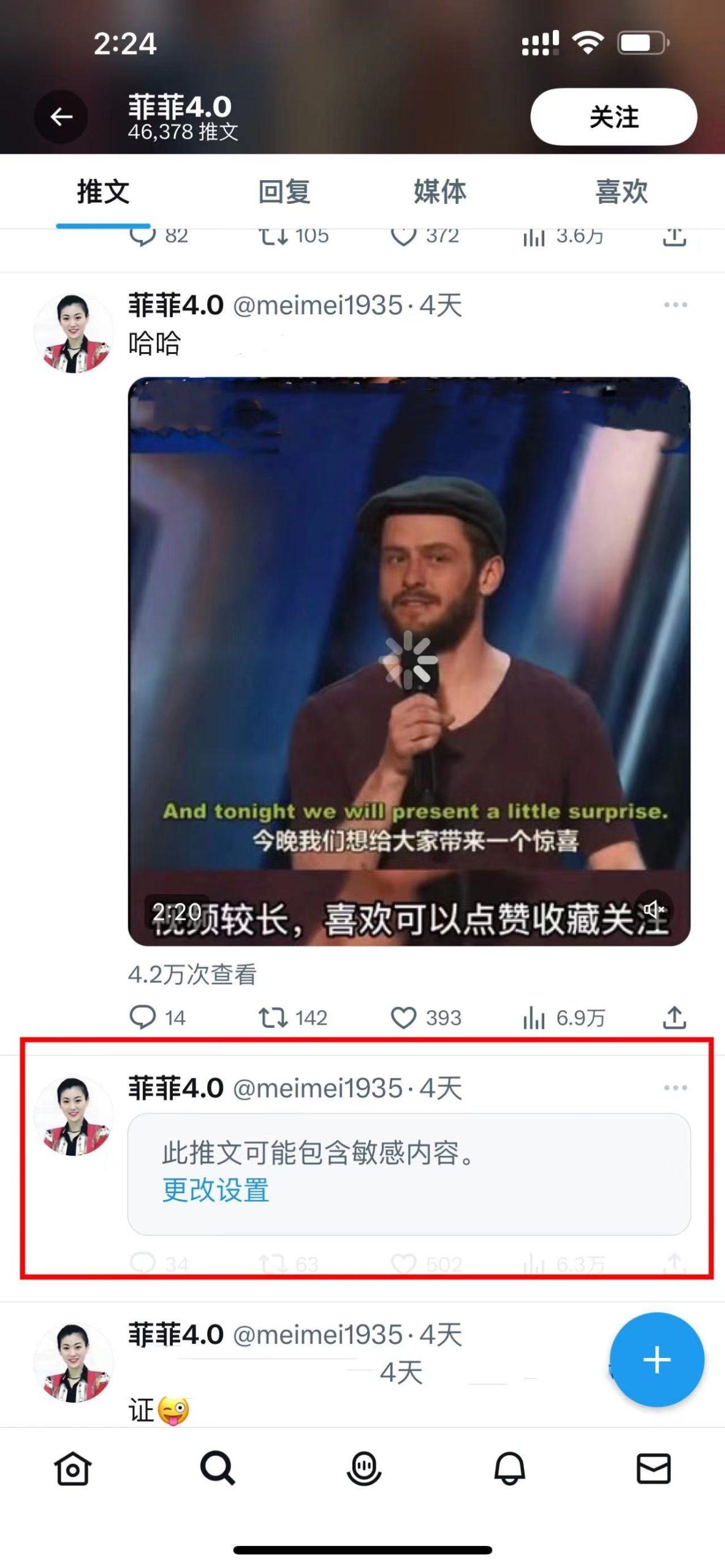Open the Home tab icon
Image resolution: width=725 pixels, height=1568 pixels.
pyautogui.click(x=73, y=1468)
